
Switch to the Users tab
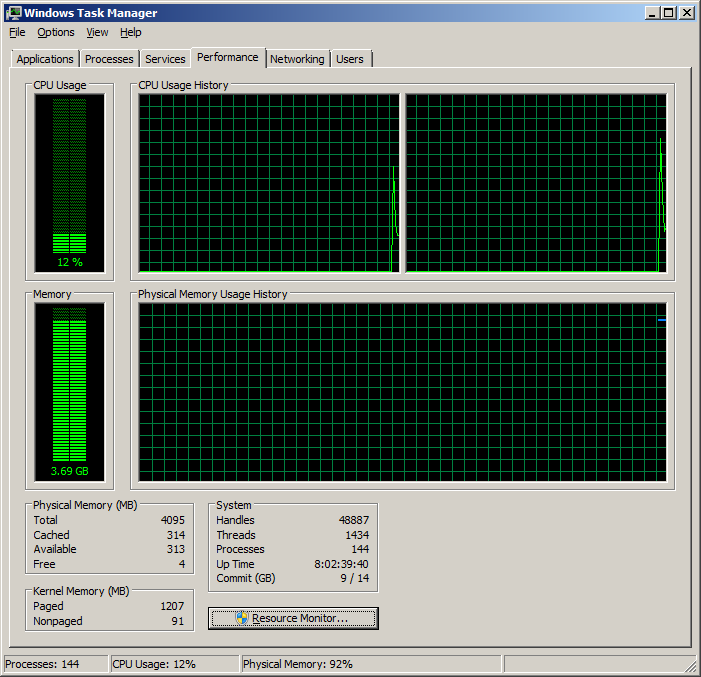tap(350, 59)
